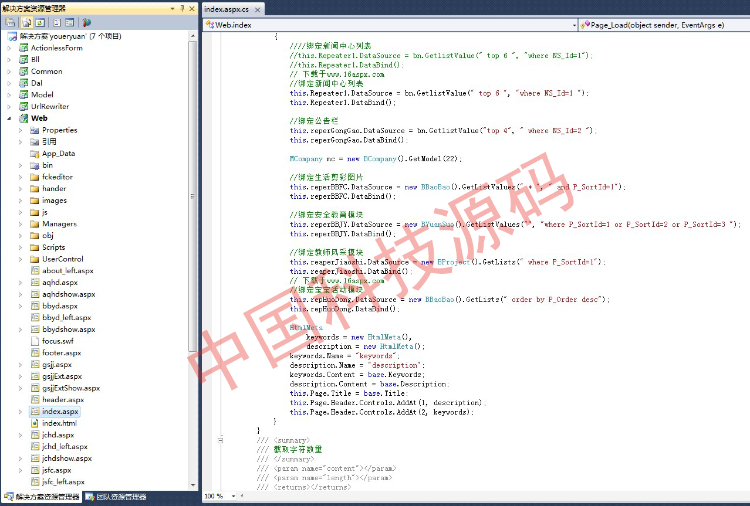Select the js folder row
Screen dimensions: 750x506
[44, 212]
